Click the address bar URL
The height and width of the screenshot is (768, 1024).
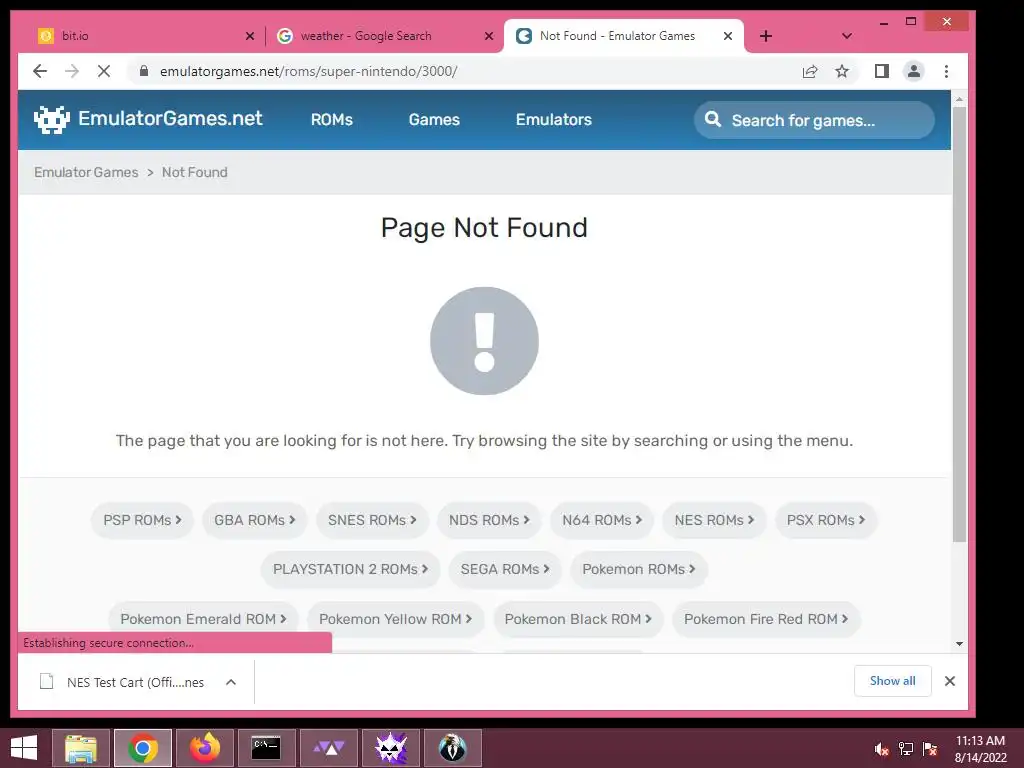tap(308, 71)
